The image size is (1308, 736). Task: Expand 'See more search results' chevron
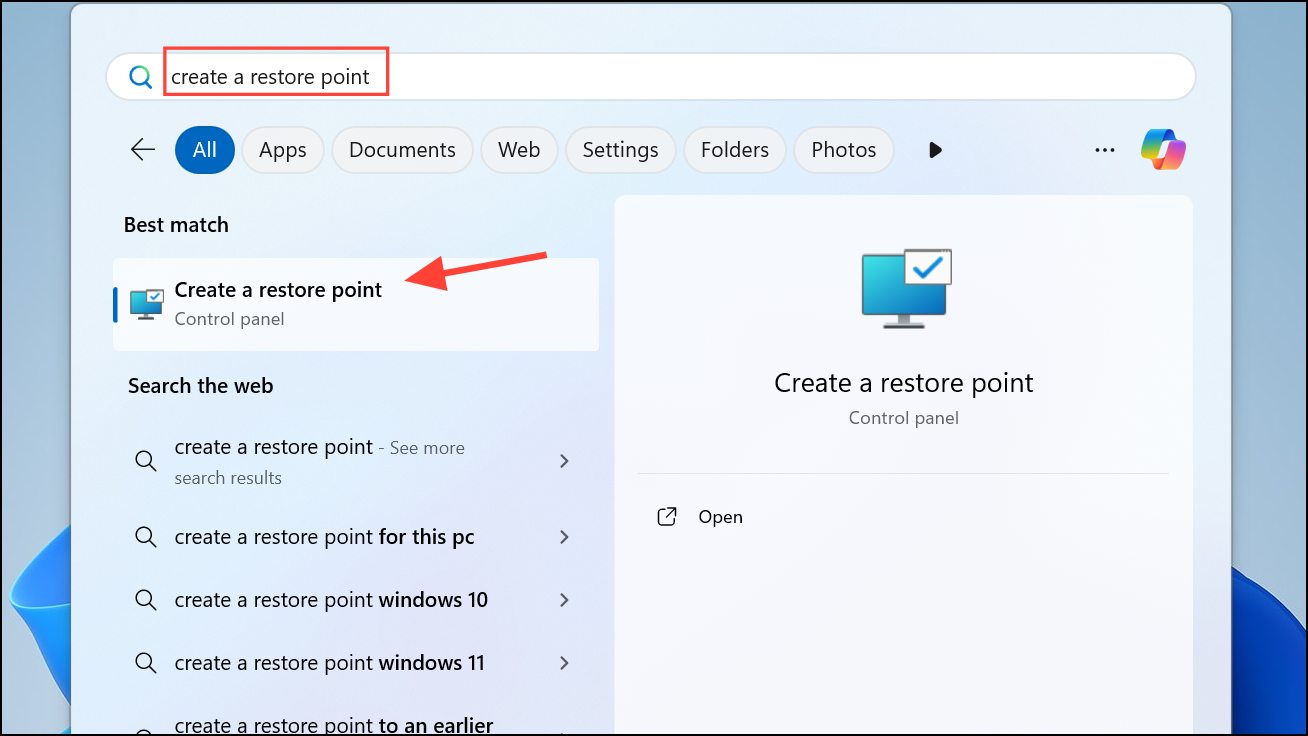point(564,461)
